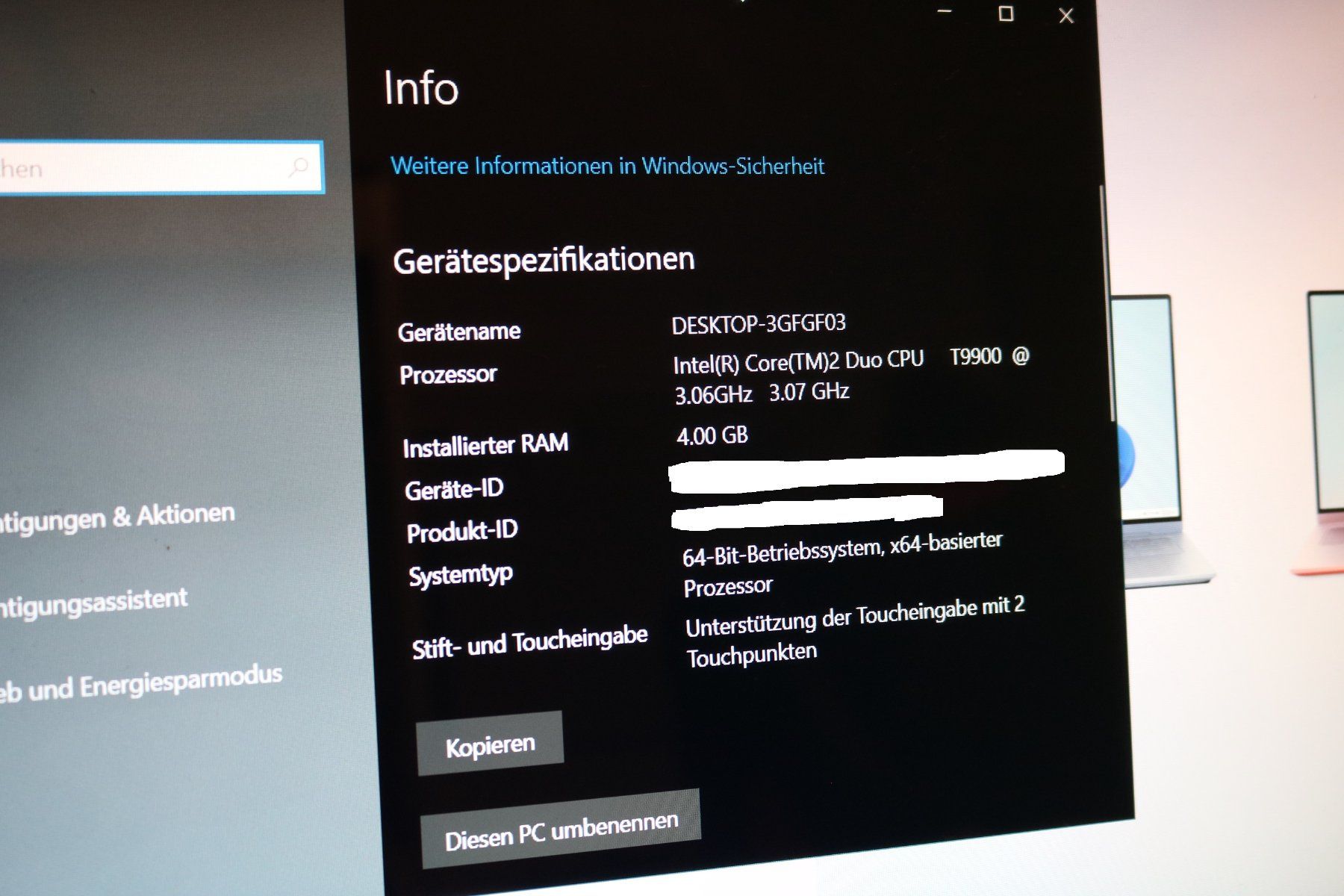Click the Prozessor label

(448, 374)
